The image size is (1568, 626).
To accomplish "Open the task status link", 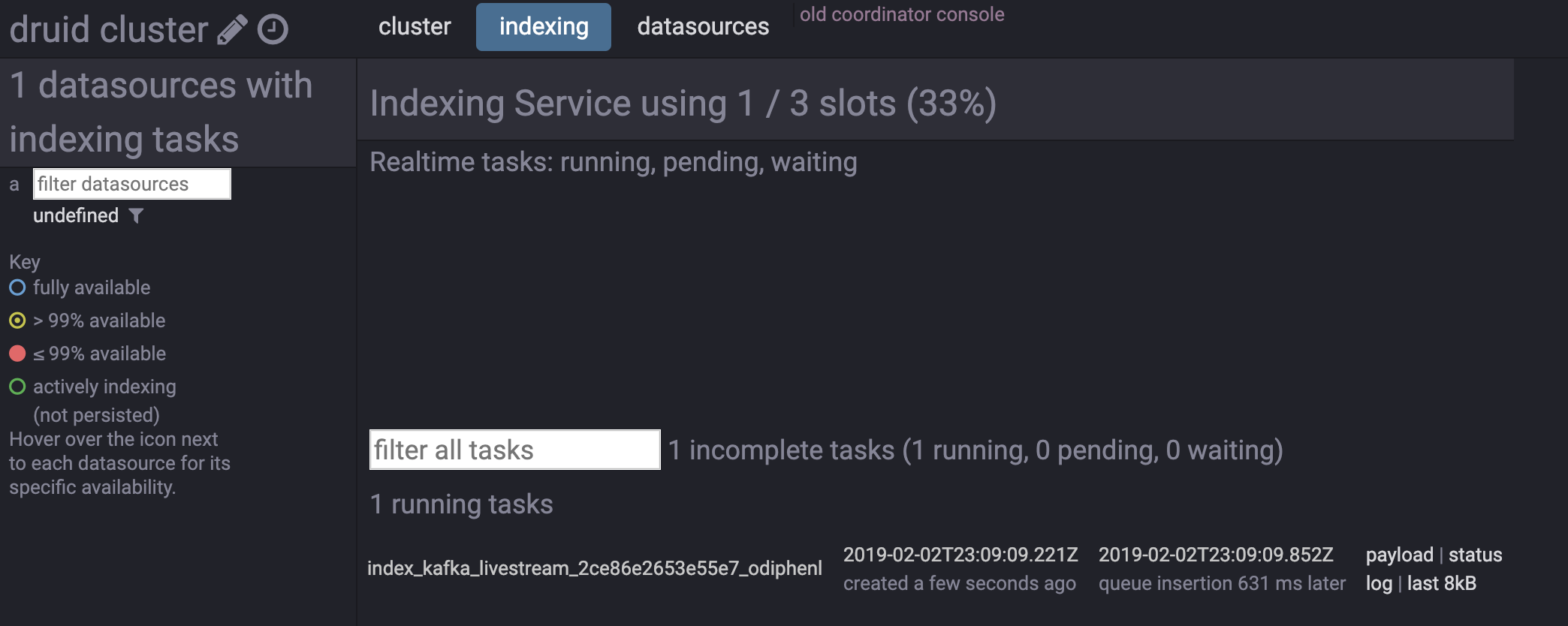I will (1475, 555).
